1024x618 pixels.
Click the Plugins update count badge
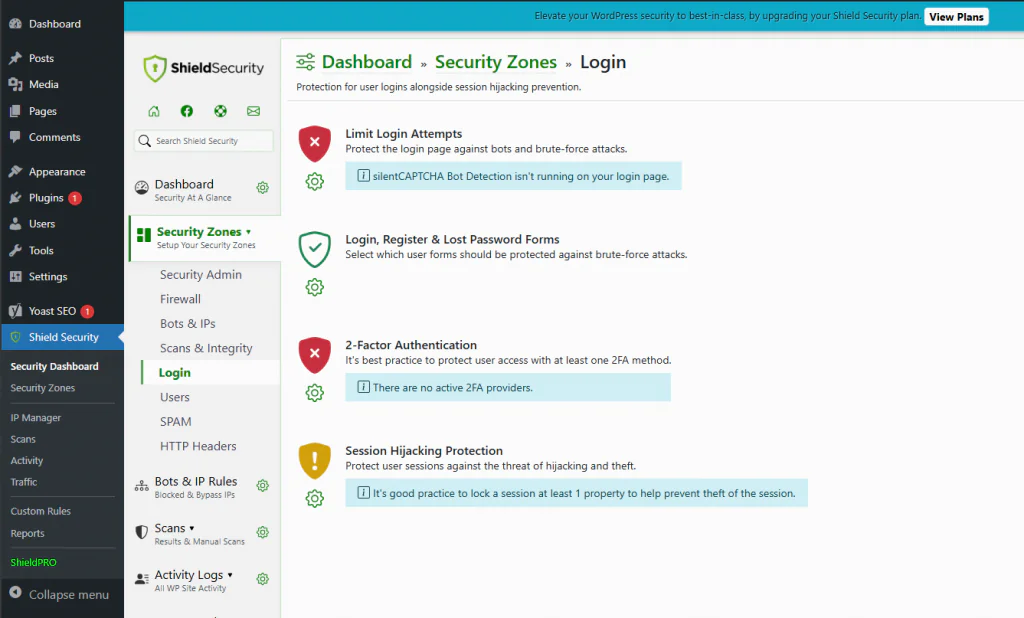pos(75,198)
